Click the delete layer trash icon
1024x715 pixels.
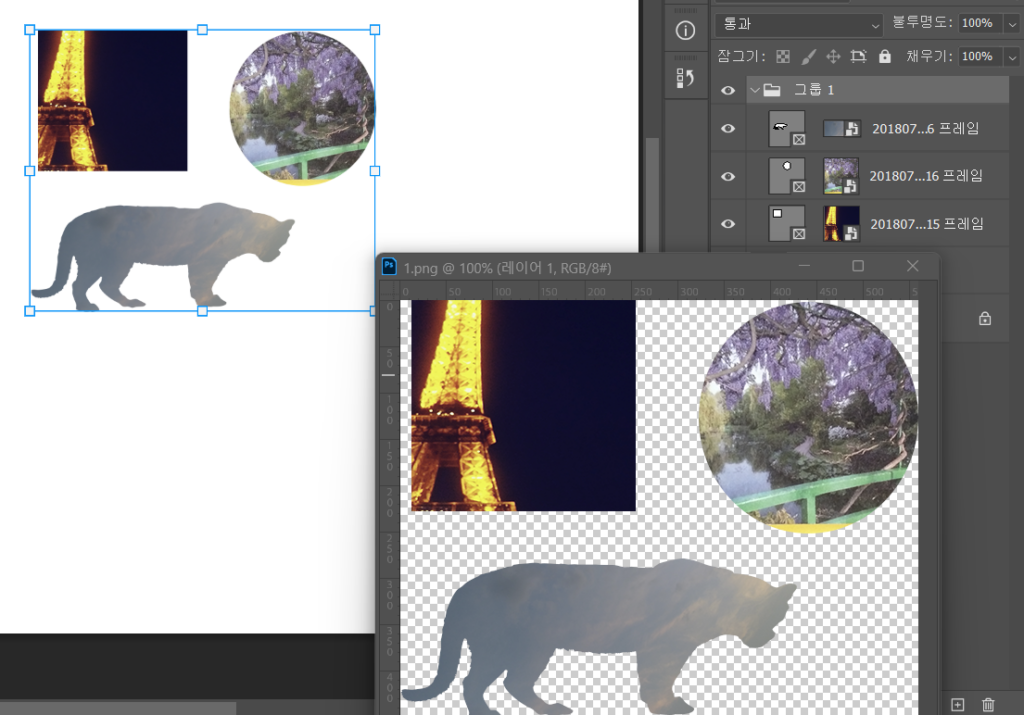[x=988, y=705]
